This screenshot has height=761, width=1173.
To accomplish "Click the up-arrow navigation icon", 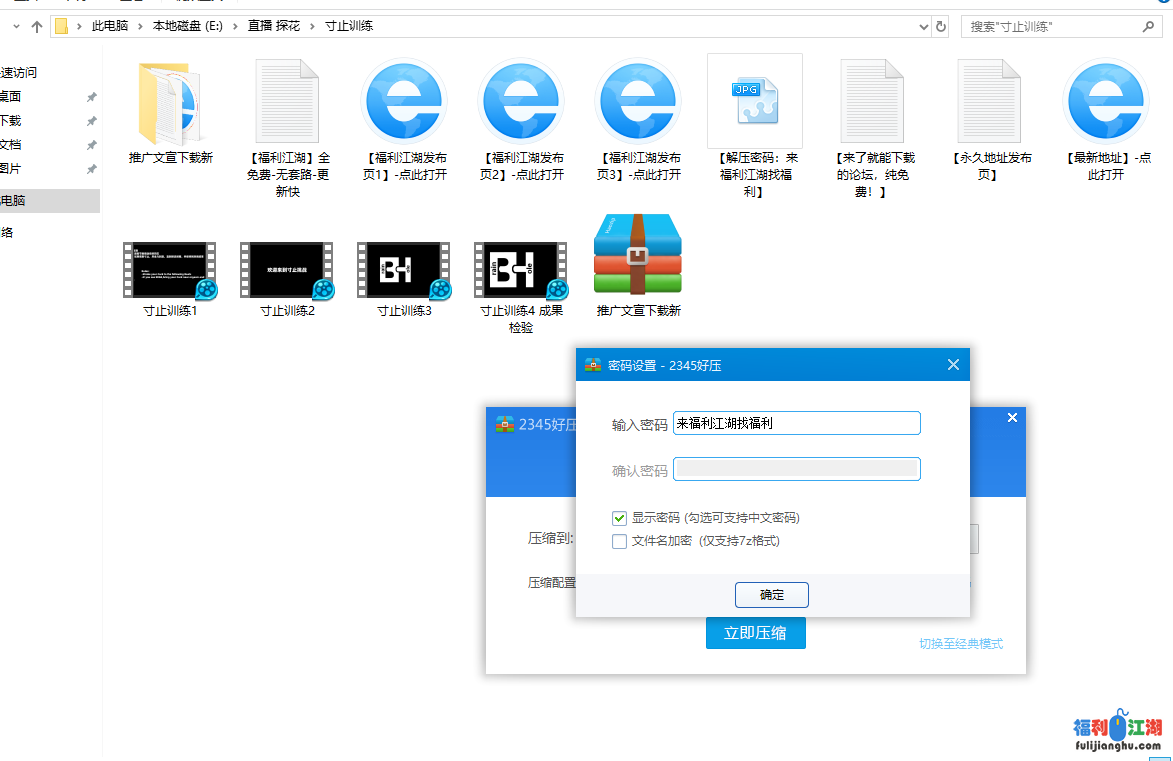I will coord(37,27).
